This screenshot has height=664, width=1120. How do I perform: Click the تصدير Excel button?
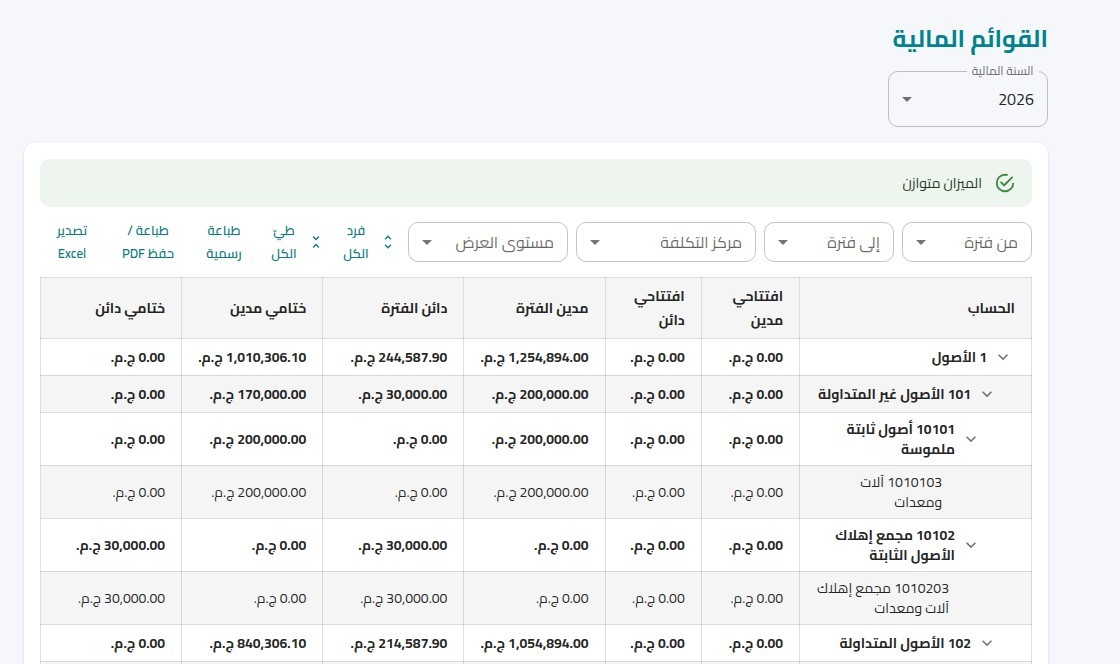pyautogui.click(x=71, y=242)
